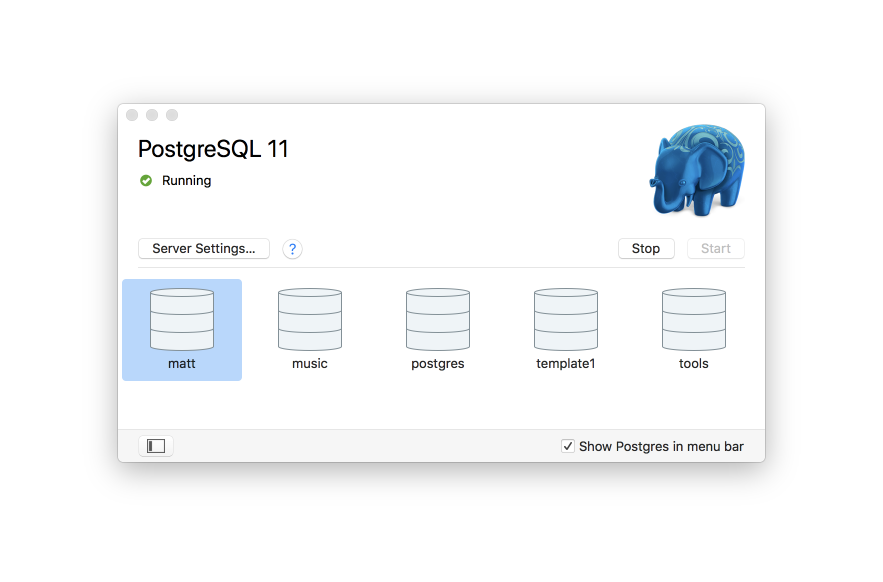The image size is (883, 582).
Task: Click the green Running status indicator
Action: (144, 181)
